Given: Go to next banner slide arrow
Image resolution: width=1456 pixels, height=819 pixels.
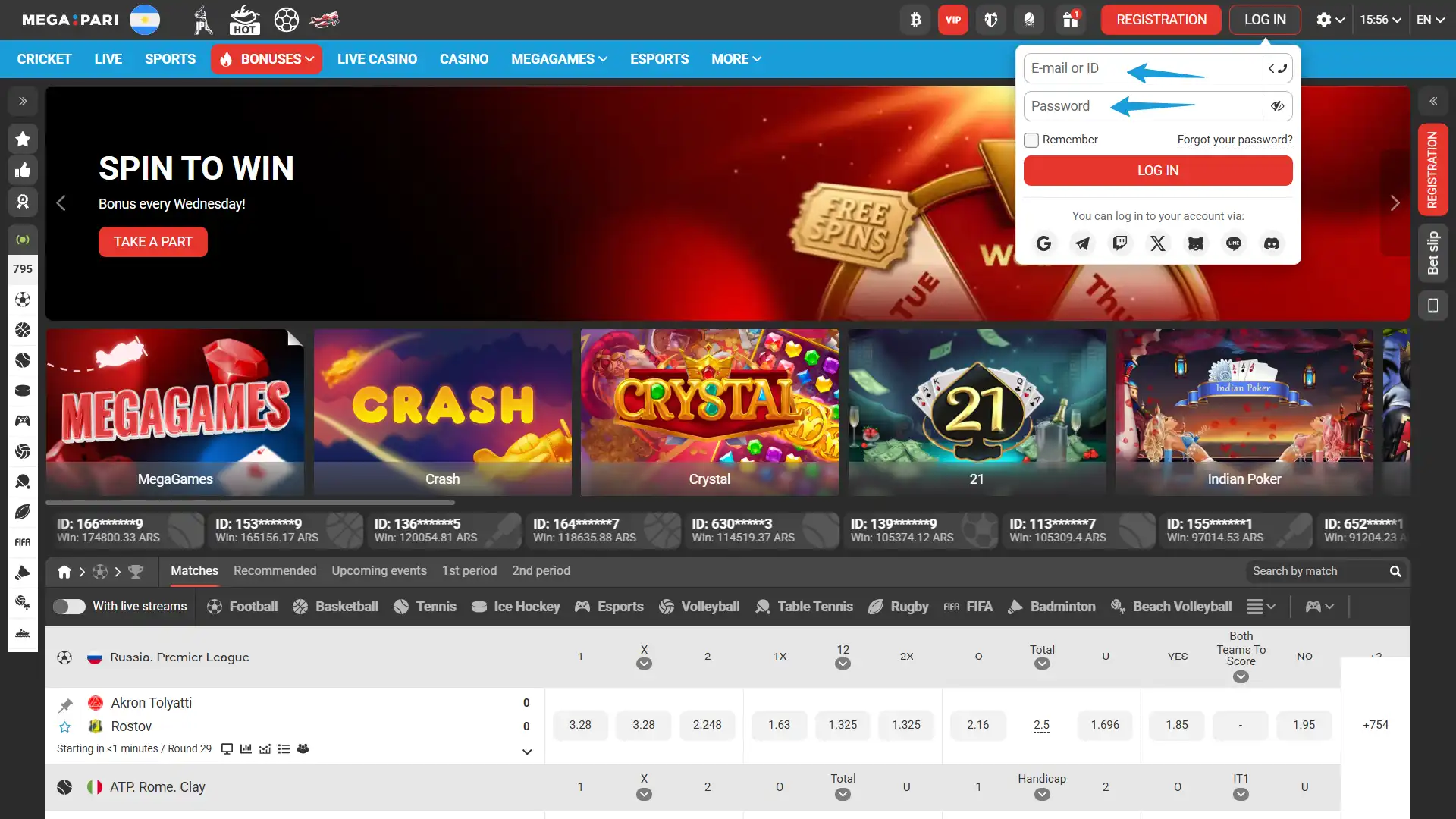Looking at the screenshot, I should tap(1395, 203).
